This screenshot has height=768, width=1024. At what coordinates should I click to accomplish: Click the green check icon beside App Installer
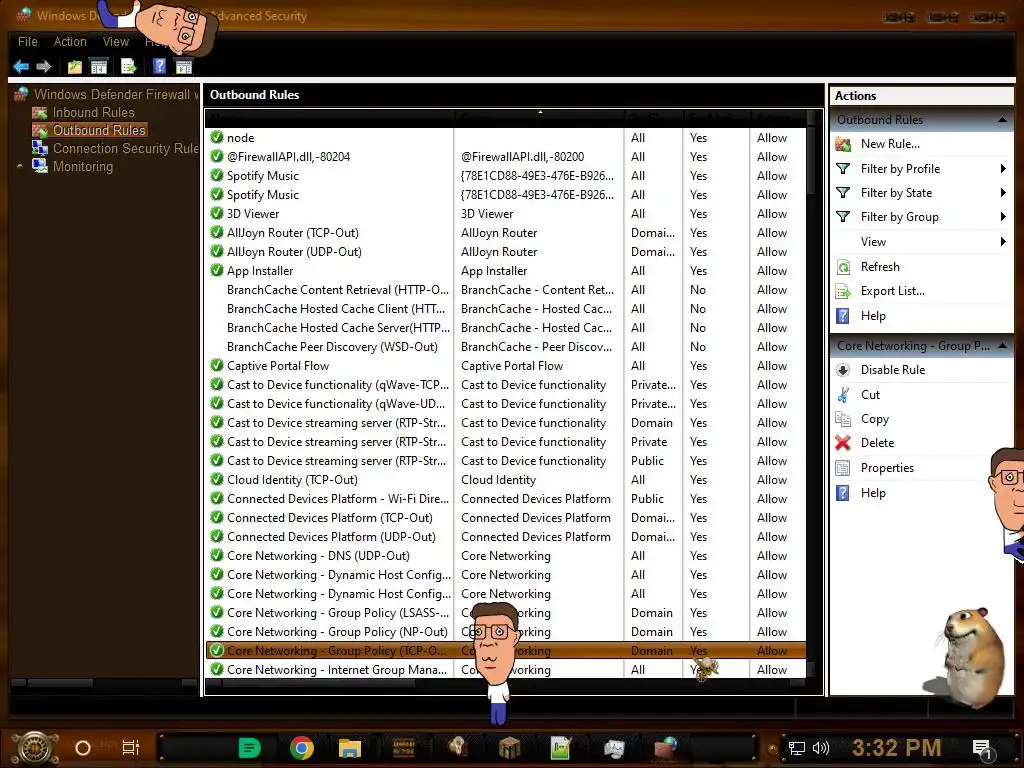[x=217, y=270]
